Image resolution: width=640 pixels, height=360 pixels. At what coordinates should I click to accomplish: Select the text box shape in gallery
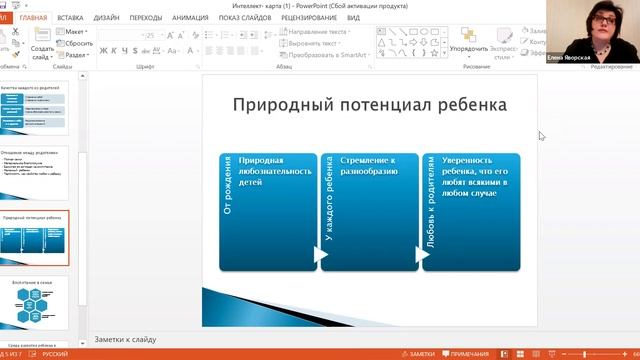click(381, 31)
